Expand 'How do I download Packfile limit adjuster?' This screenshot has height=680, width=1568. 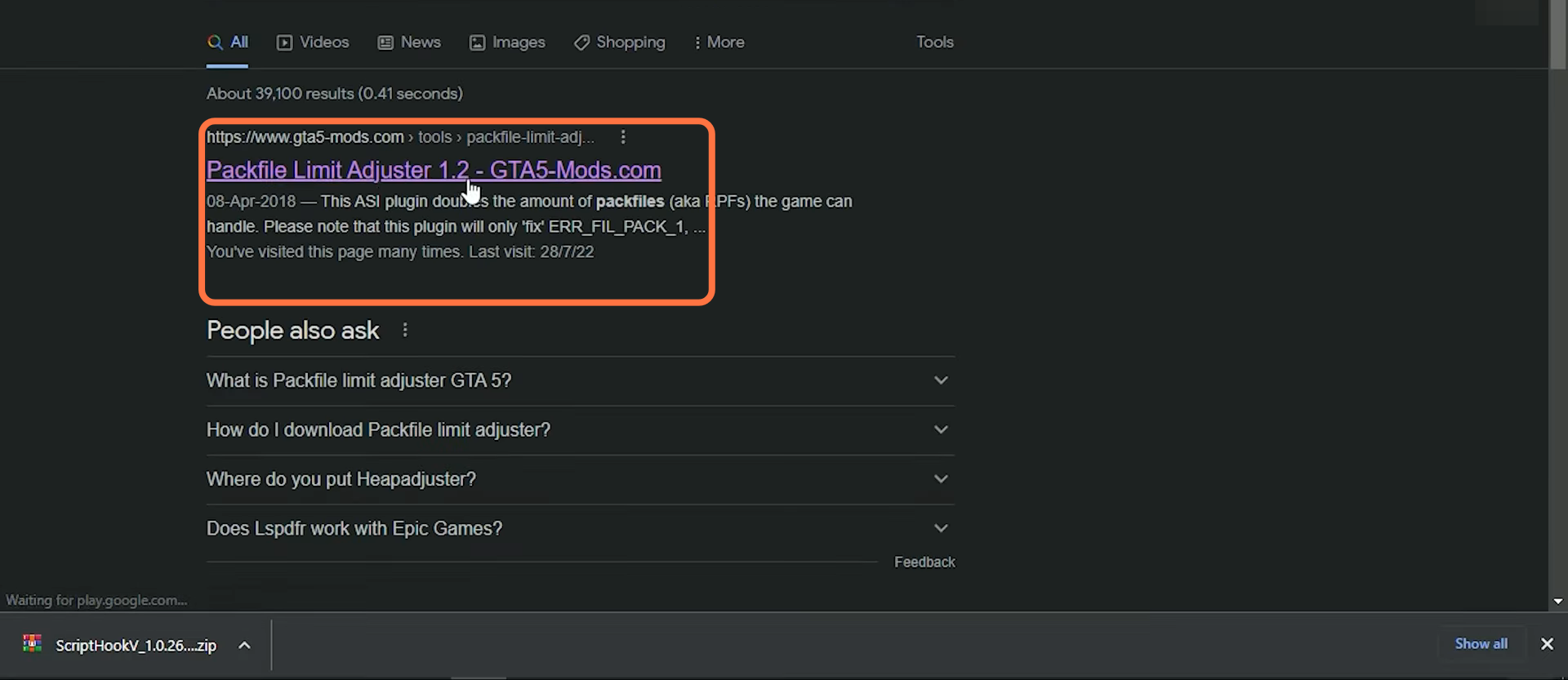click(x=581, y=430)
